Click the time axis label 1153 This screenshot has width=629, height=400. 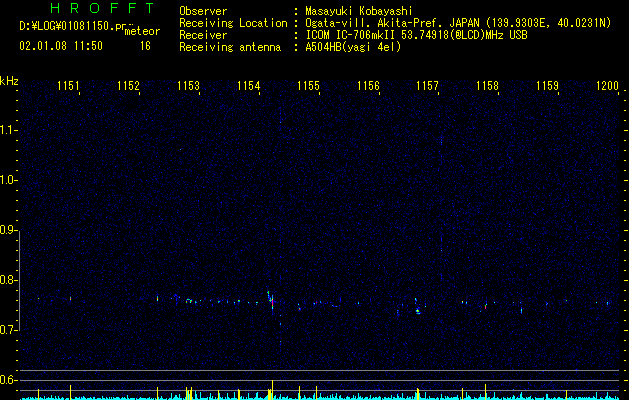[x=188, y=86]
